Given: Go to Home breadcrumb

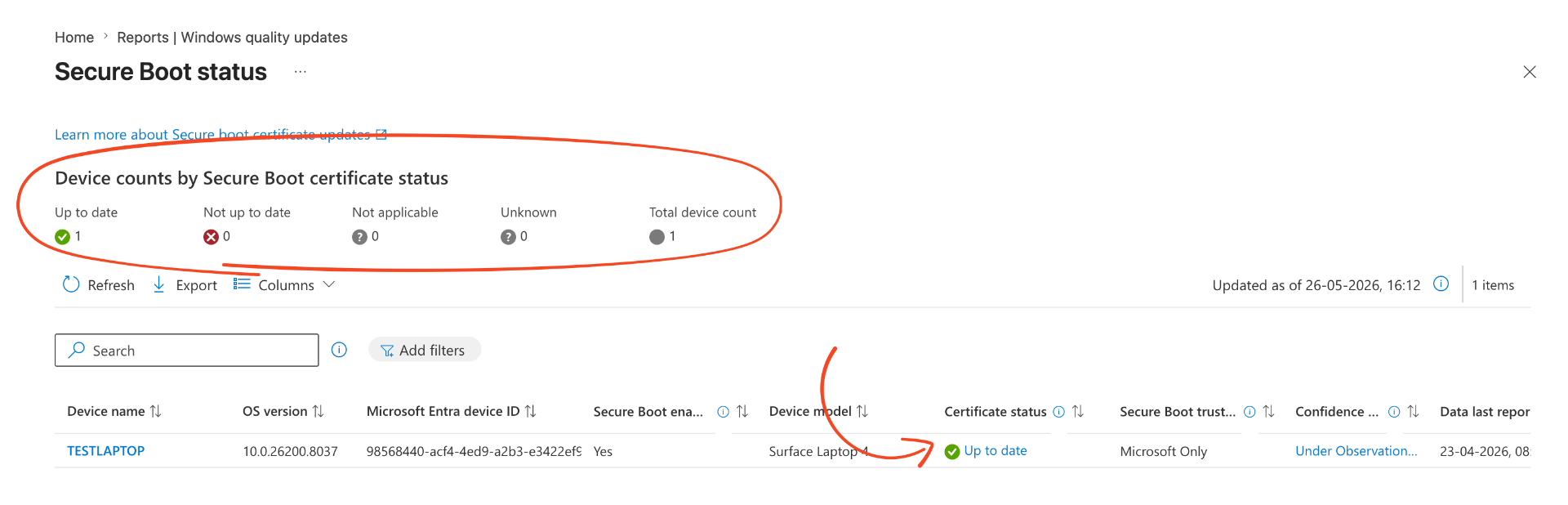Looking at the screenshot, I should coord(74,37).
